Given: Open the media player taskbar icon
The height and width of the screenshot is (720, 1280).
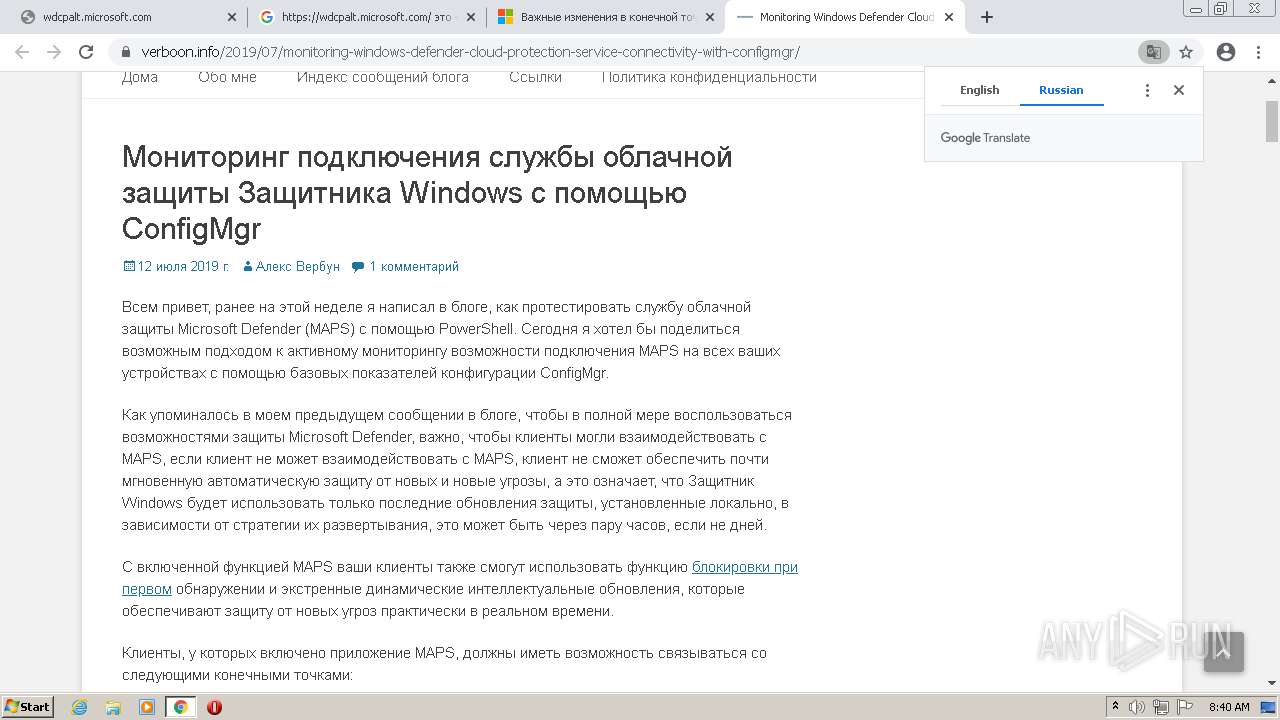Looking at the screenshot, I should 147,707.
